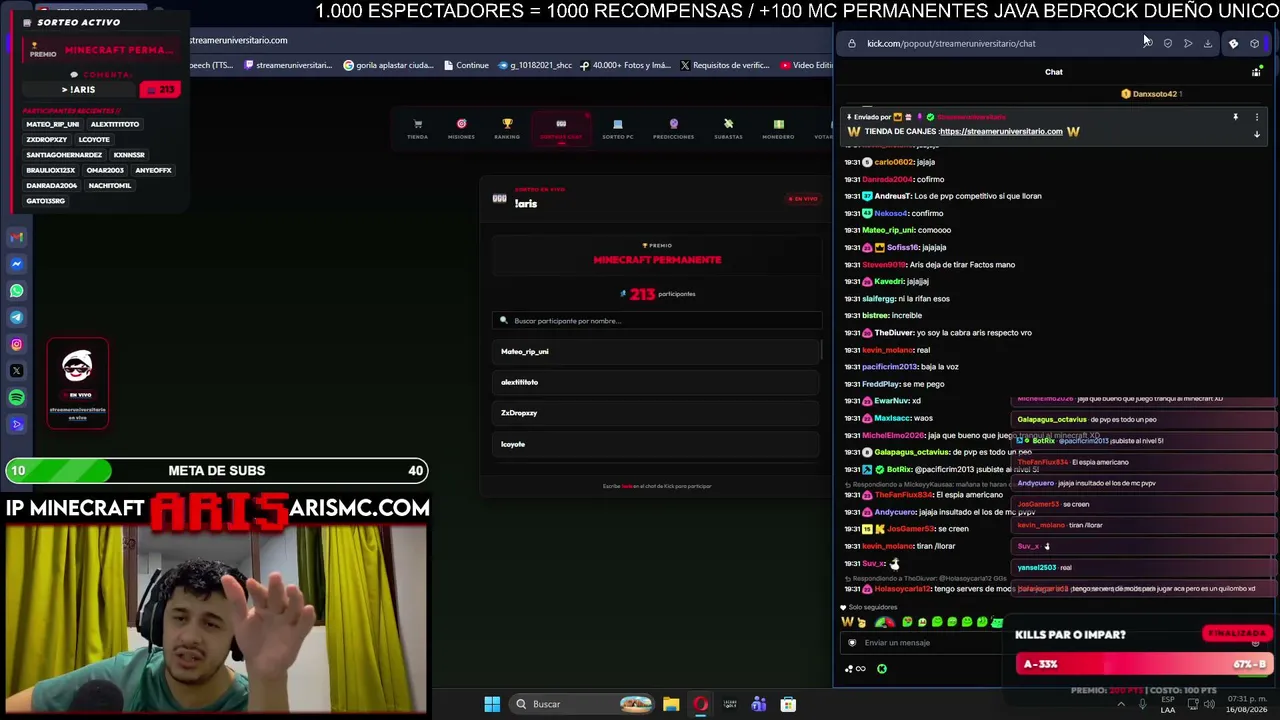Expand the pinned message down arrow

(1257, 134)
